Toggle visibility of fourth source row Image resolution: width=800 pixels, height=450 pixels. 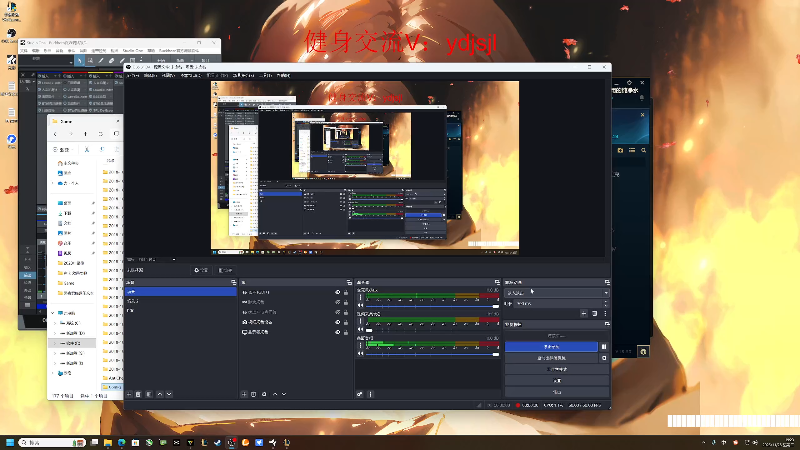click(337, 322)
